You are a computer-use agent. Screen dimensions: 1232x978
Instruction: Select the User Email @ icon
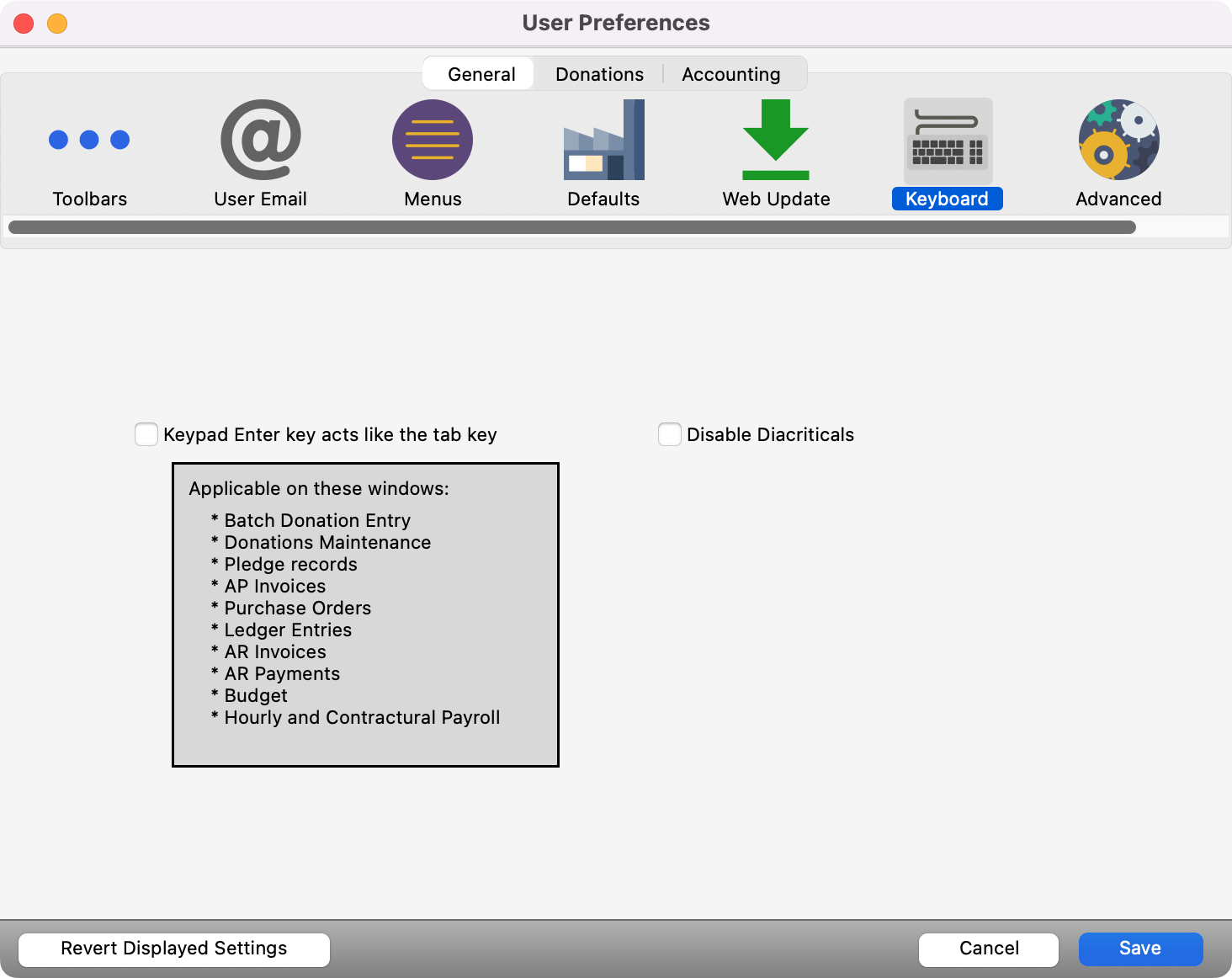261,141
